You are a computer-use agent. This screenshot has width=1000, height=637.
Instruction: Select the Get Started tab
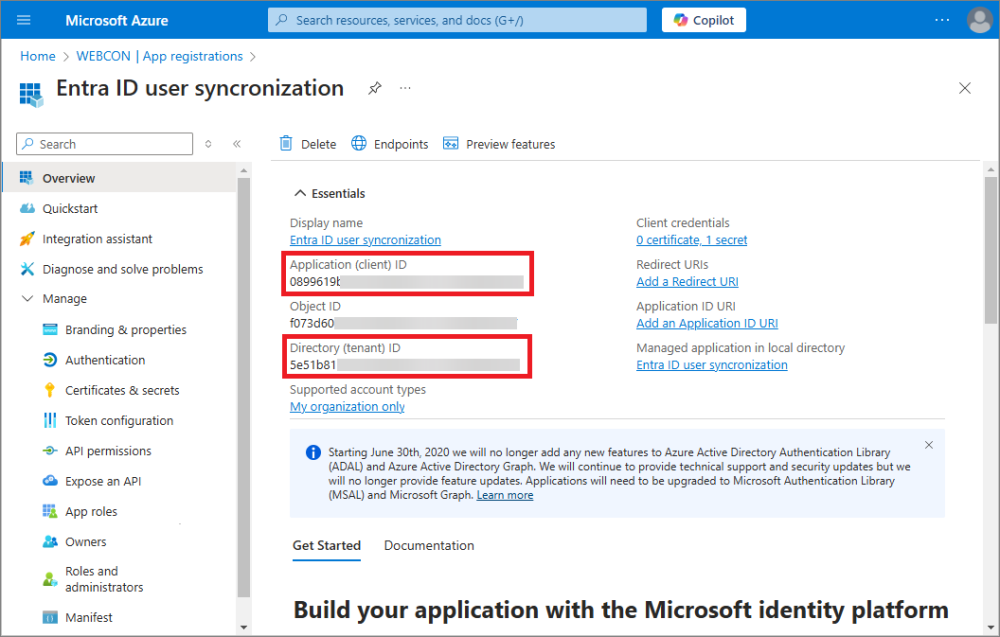click(x=326, y=545)
